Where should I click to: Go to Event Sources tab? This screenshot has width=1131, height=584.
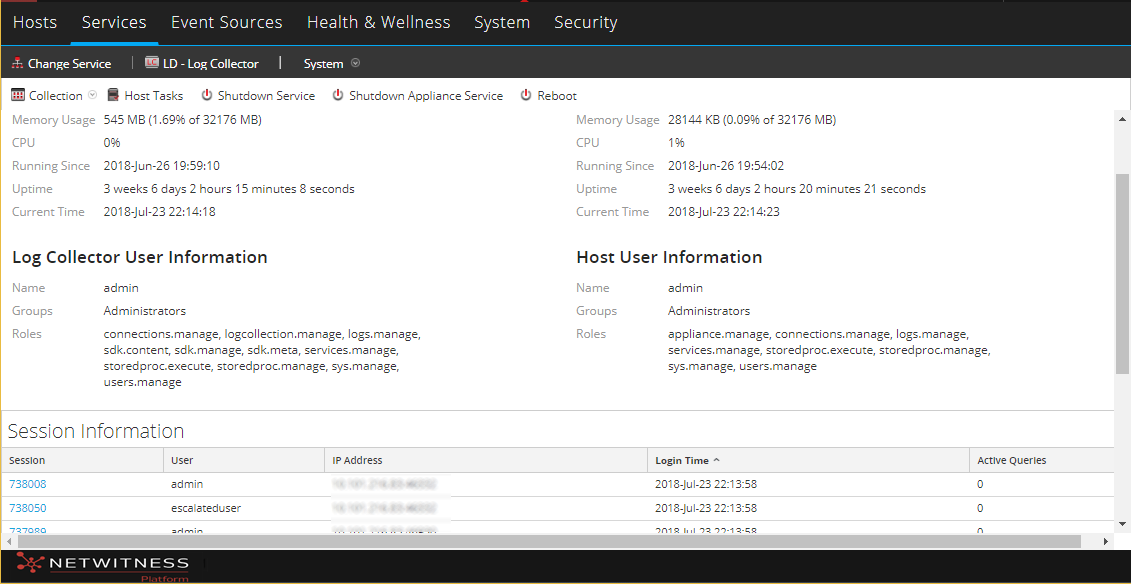tap(226, 22)
